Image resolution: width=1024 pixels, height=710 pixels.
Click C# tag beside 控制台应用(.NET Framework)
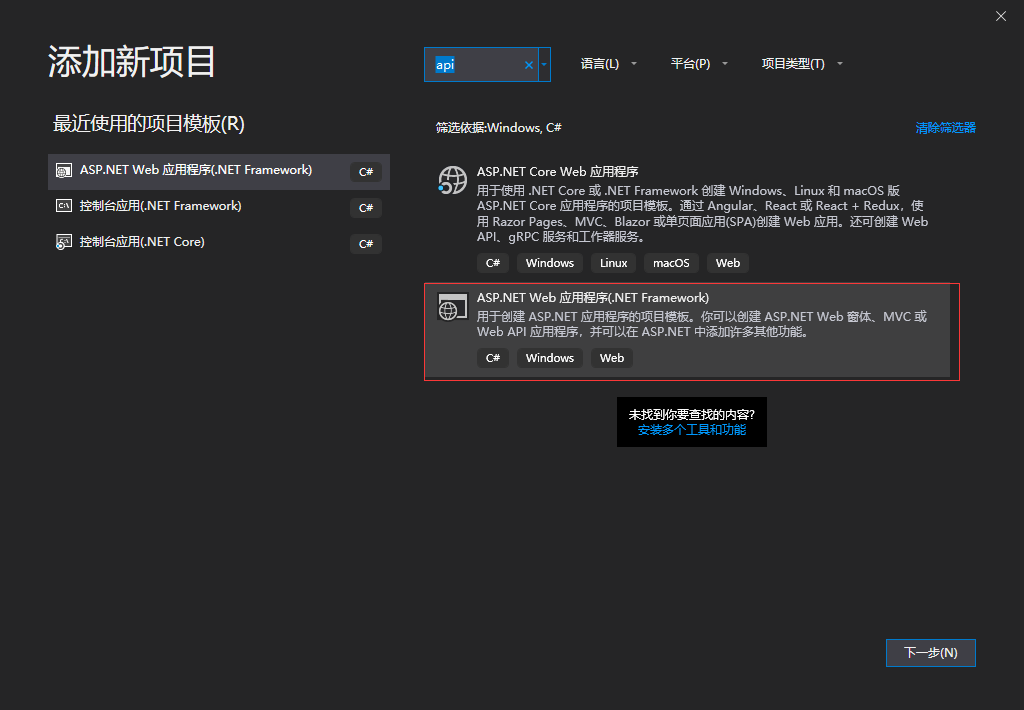point(366,208)
